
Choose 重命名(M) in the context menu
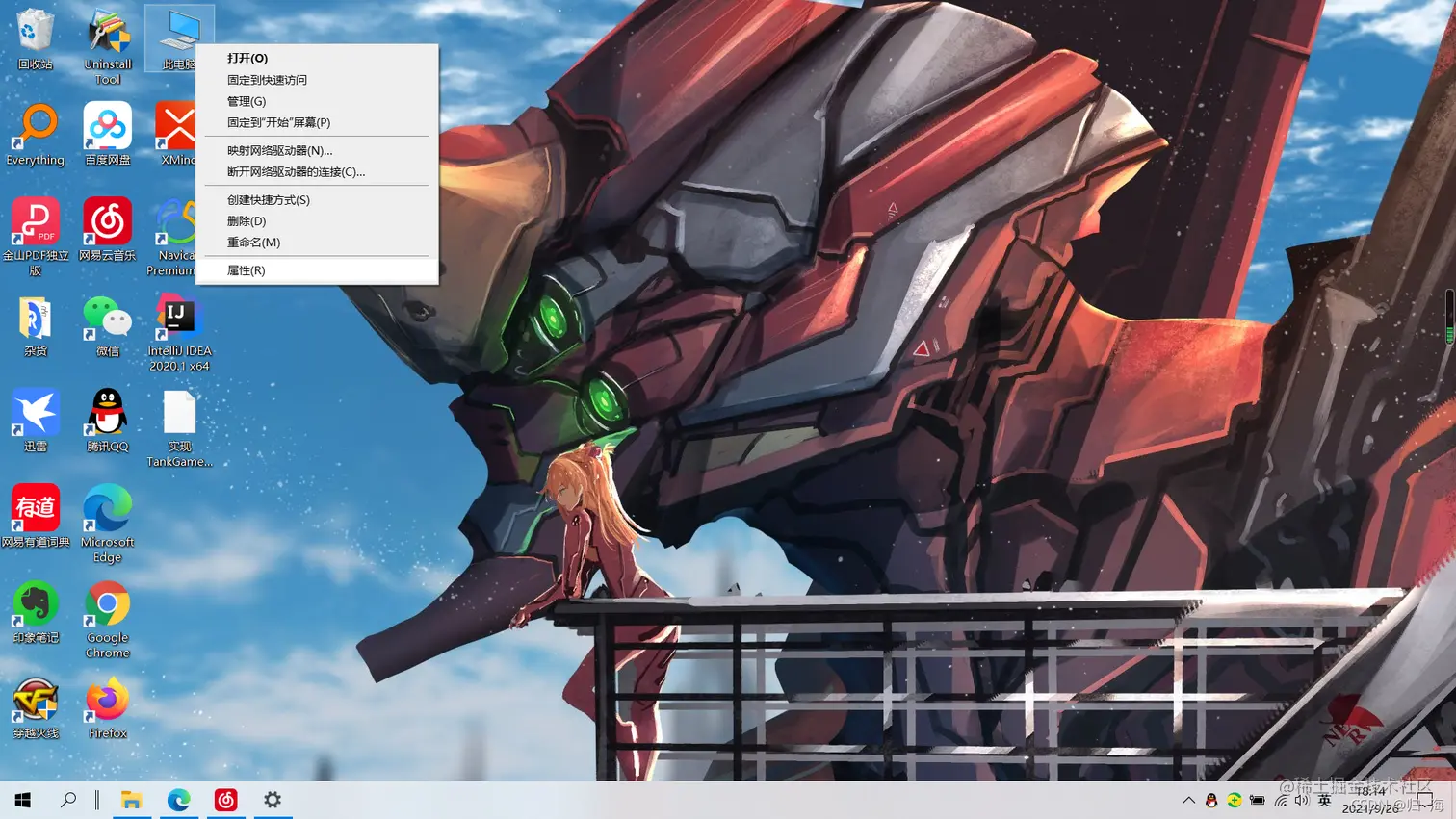coord(317,242)
